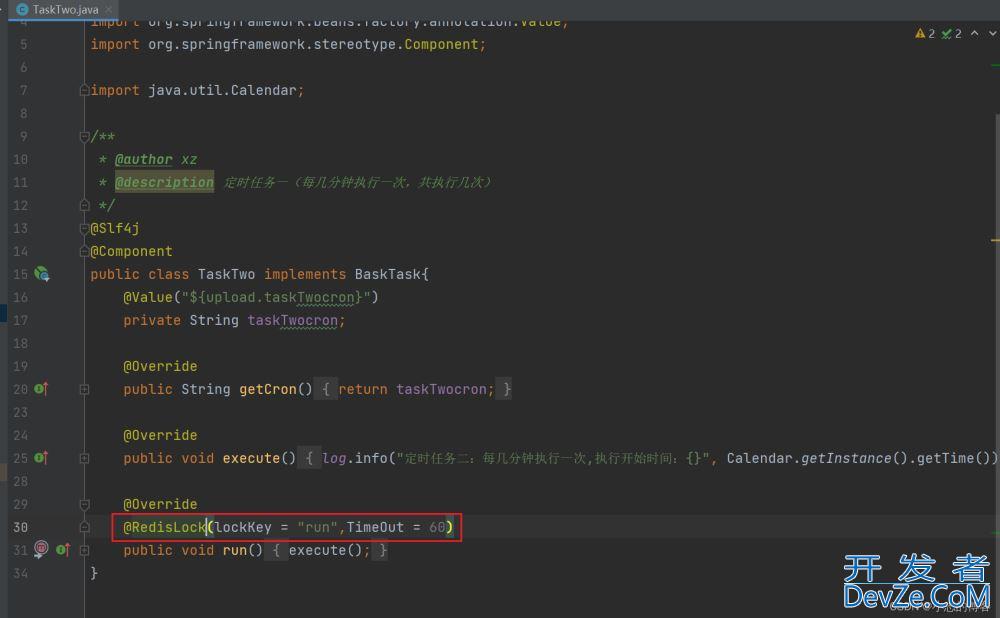Click the @author Javadoc tag
The height and width of the screenshot is (618, 1000).
pyautogui.click(x=143, y=159)
